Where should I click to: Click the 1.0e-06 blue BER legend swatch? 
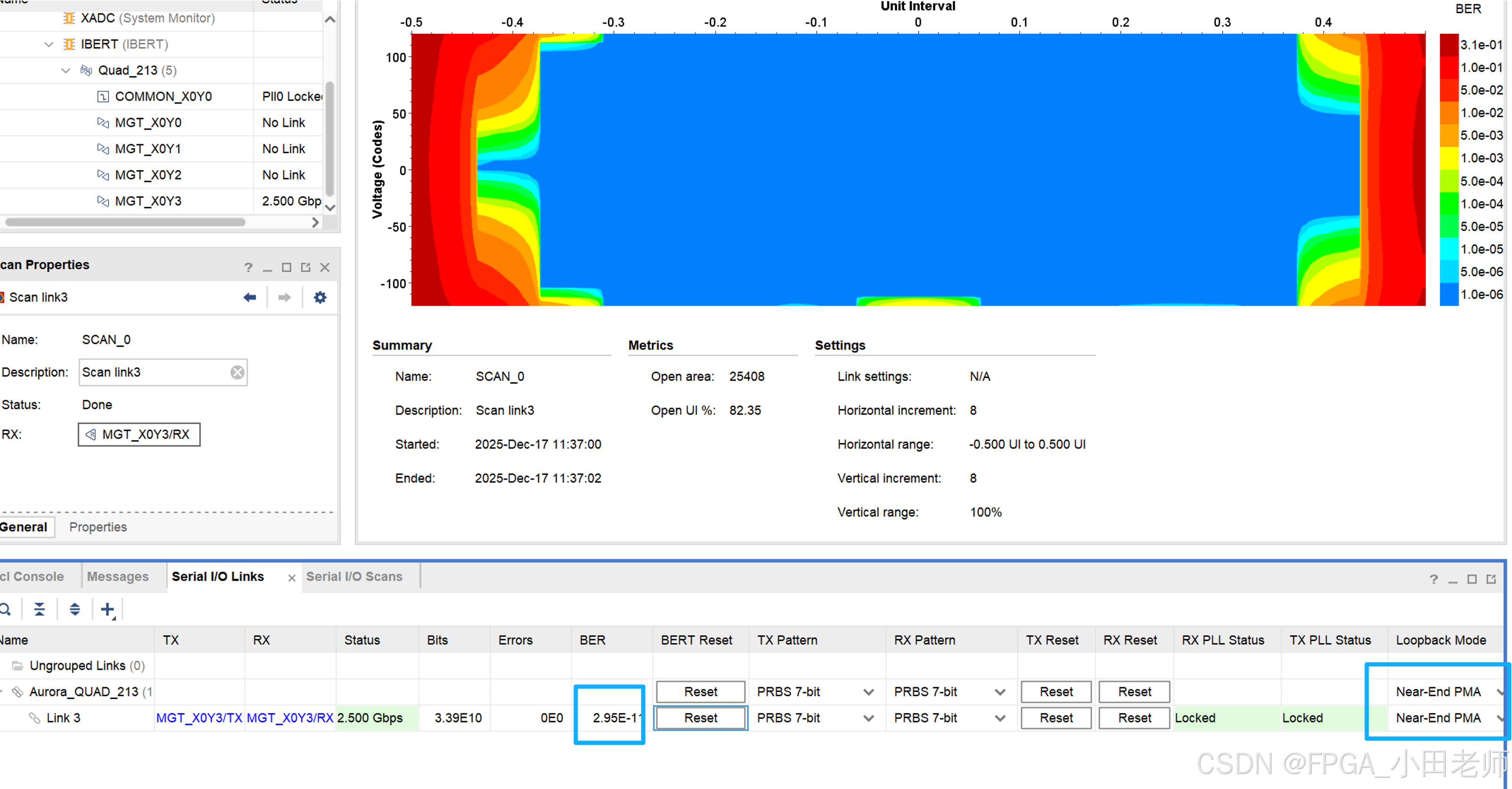coord(1448,294)
